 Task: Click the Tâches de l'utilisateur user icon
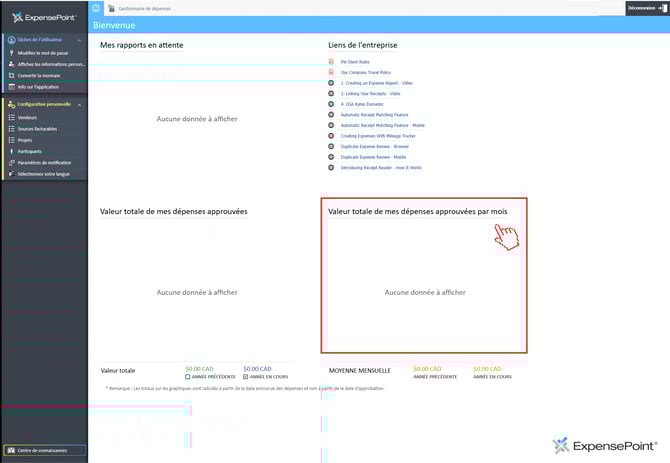(12, 40)
